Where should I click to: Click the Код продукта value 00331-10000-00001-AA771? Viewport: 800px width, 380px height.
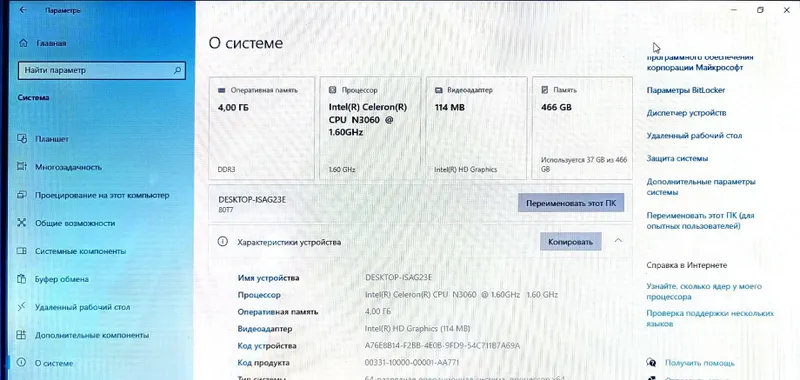pos(412,363)
